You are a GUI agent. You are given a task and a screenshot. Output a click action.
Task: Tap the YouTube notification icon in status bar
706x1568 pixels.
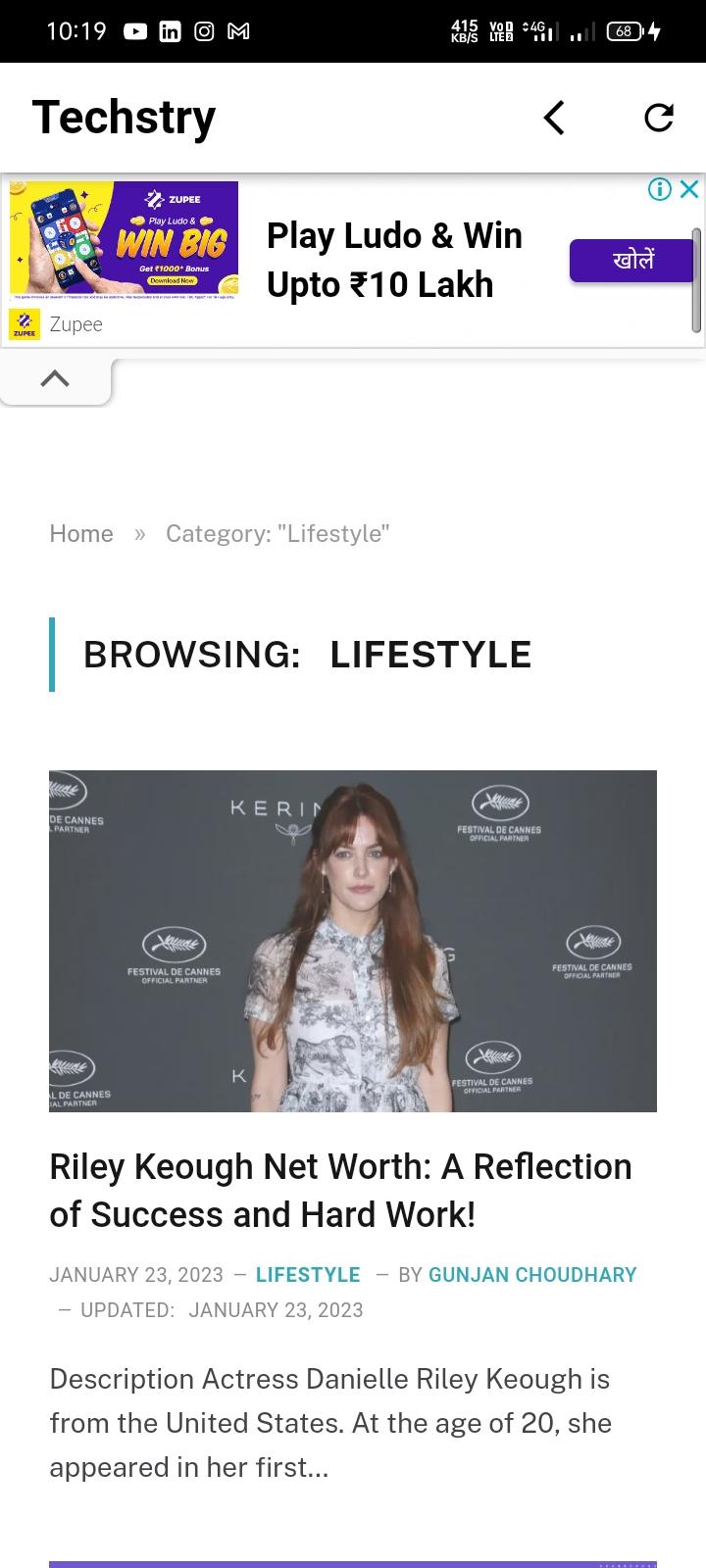[135, 31]
